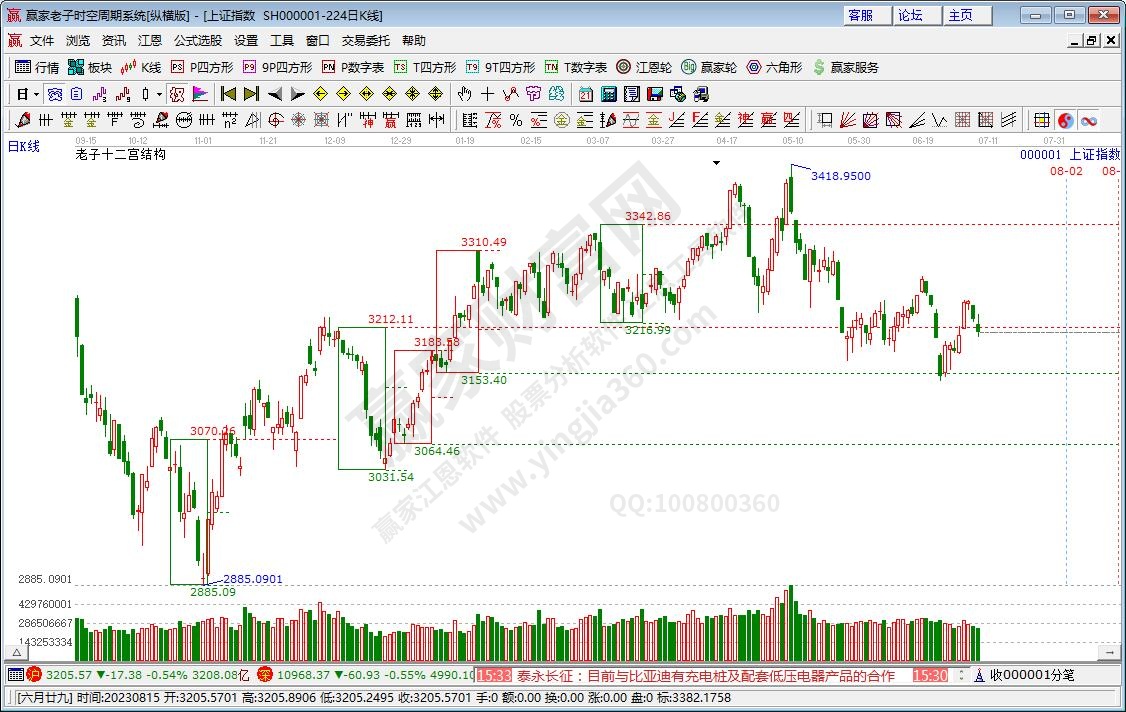Jump to the first bar of the chart
1126x712 pixels.
(x=228, y=94)
